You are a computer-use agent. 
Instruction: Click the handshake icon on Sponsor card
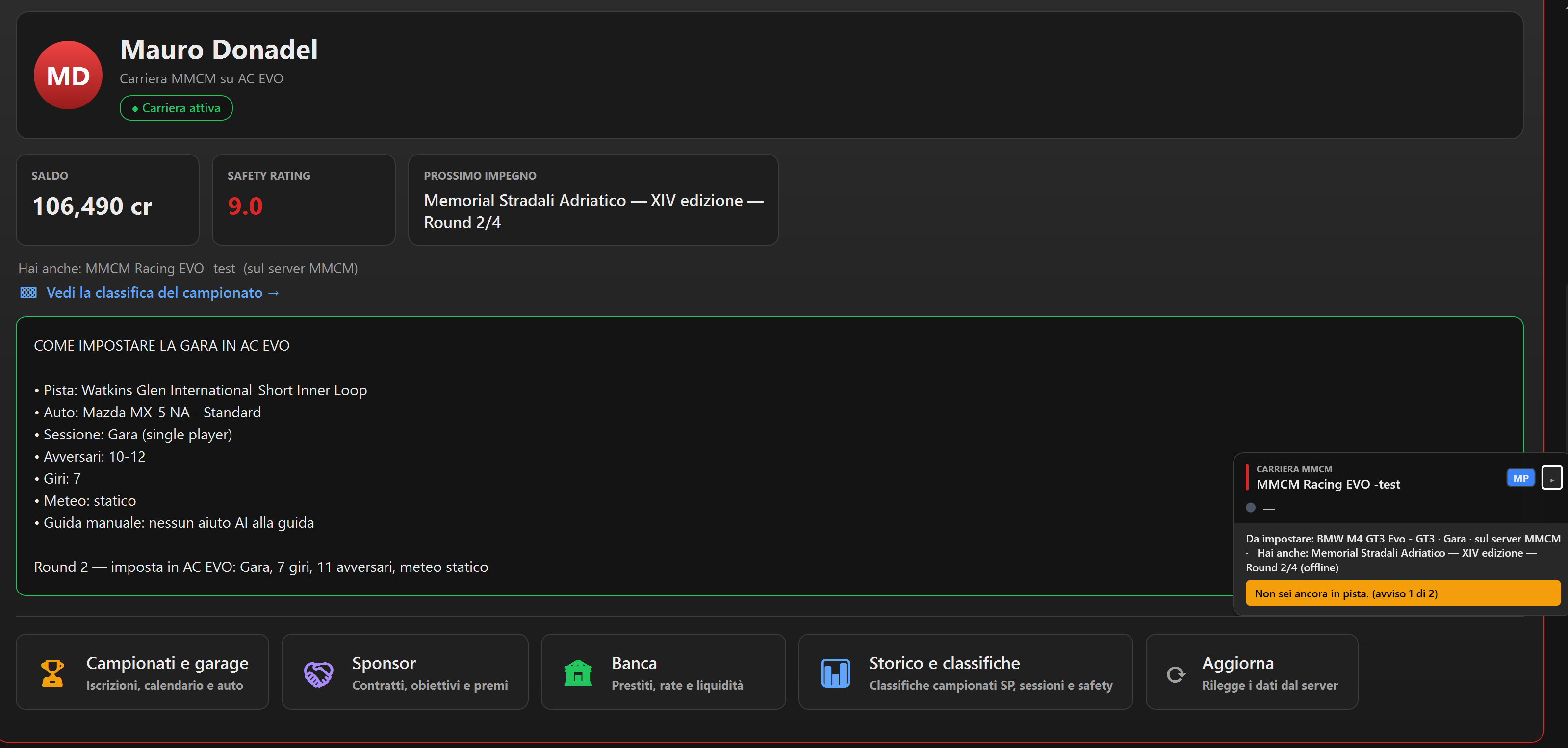pyautogui.click(x=318, y=674)
